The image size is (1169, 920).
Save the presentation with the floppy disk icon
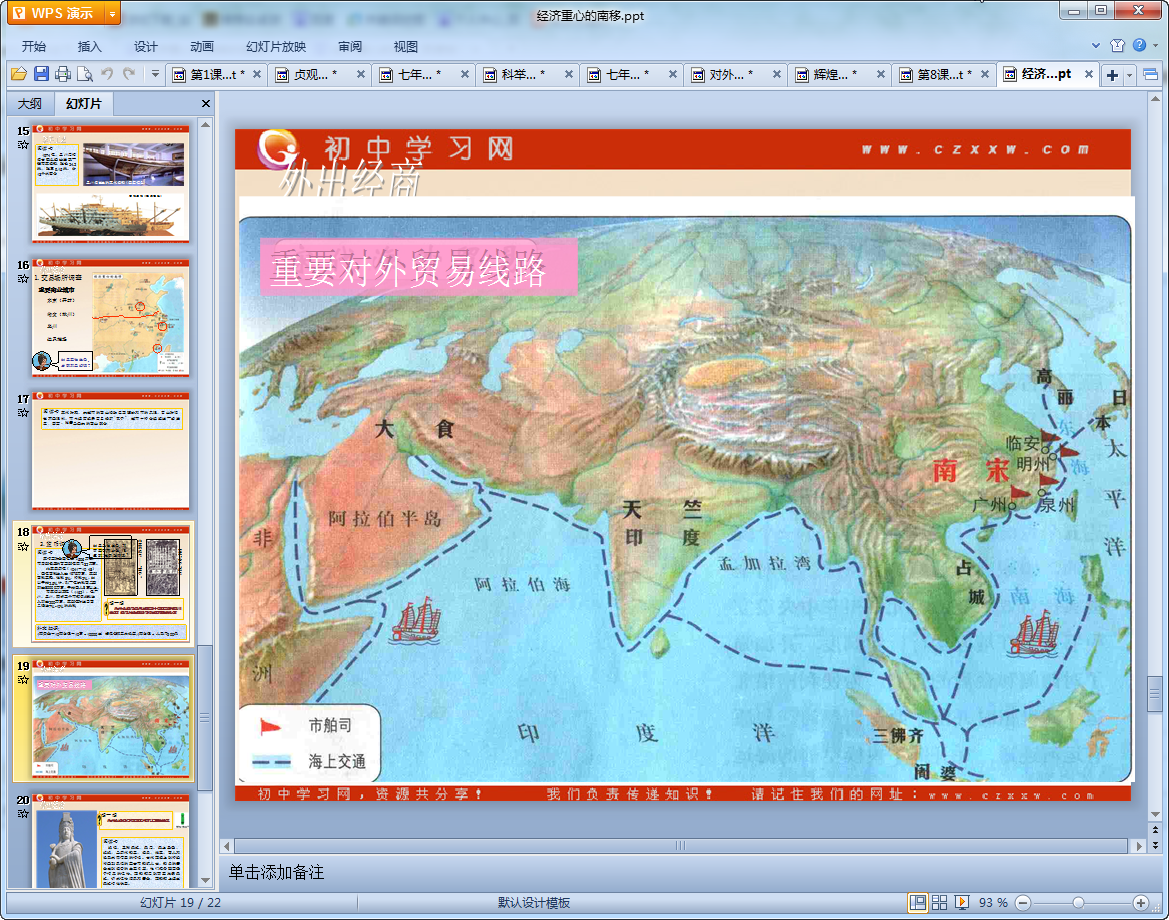pos(41,74)
